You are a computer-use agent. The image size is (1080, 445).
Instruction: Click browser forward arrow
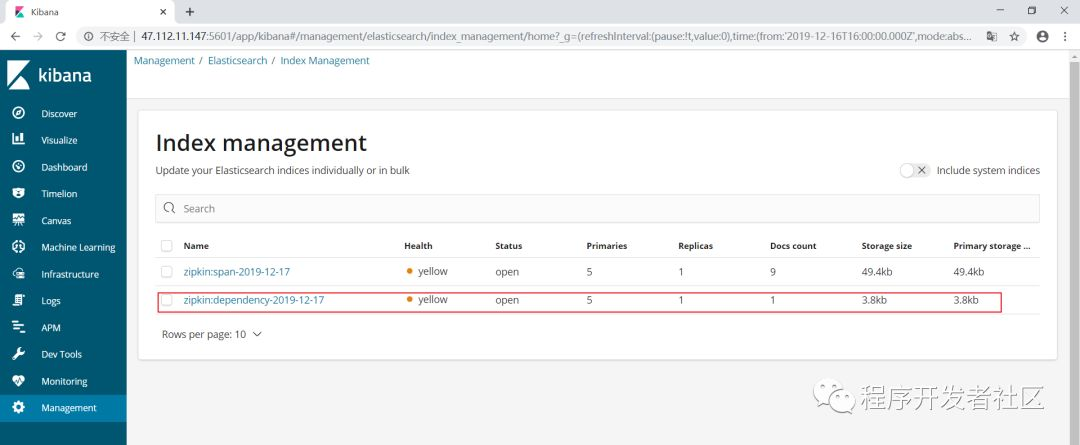(x=38, y=37)
